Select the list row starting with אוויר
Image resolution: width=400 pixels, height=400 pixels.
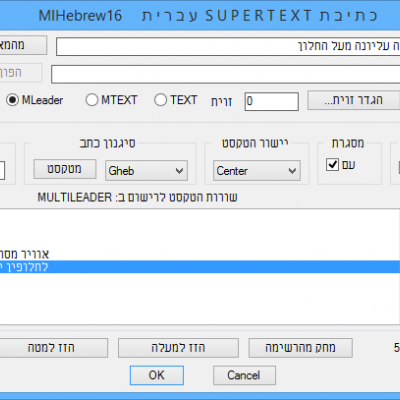(x=200, y=255)
